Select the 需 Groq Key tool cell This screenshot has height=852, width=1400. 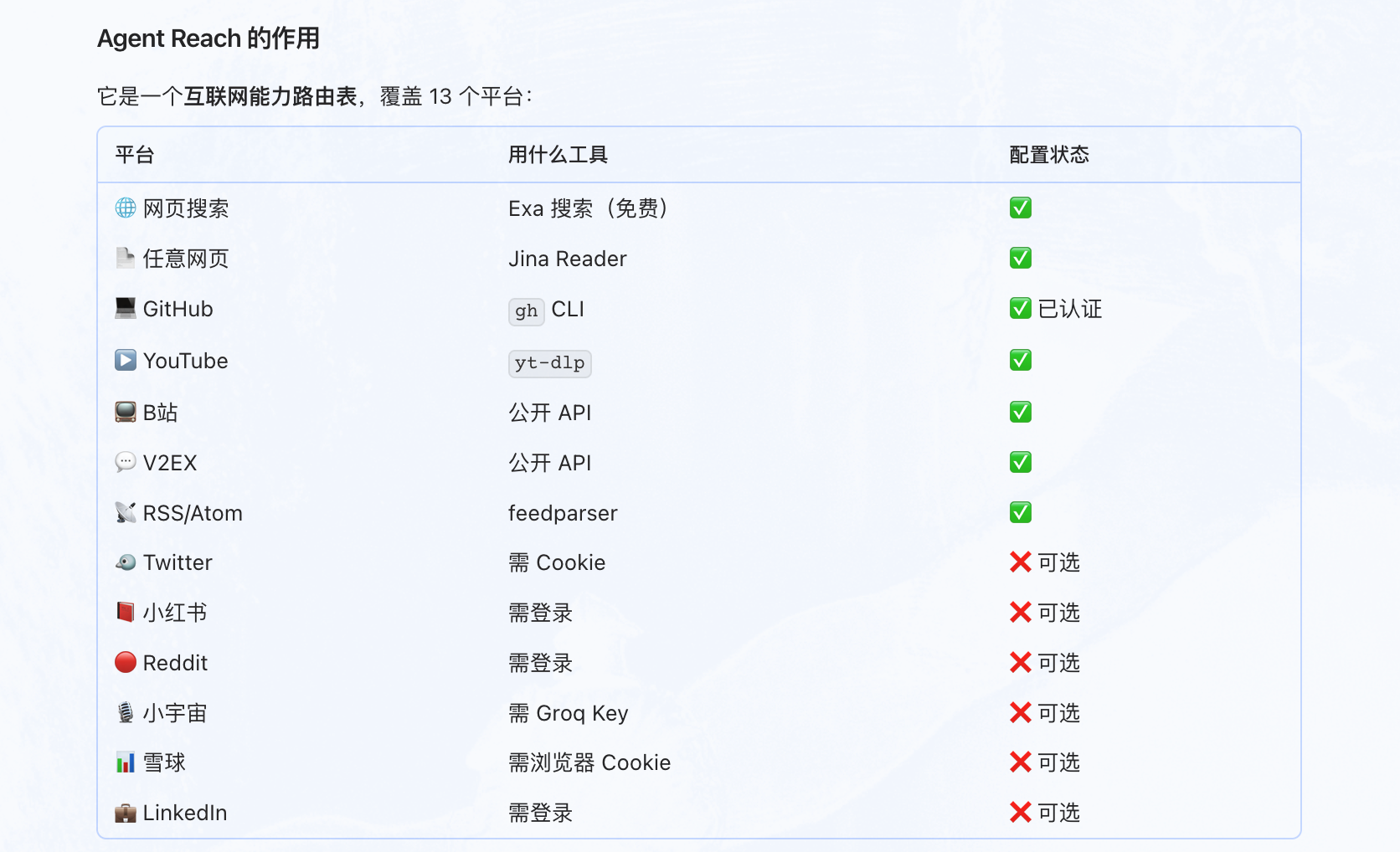pos(569,713)
